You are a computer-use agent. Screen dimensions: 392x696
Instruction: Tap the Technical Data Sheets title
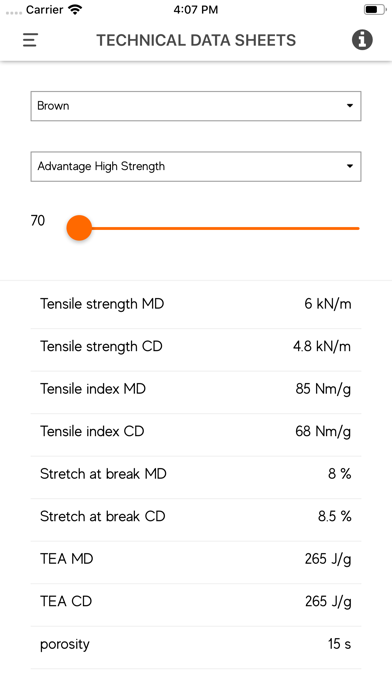click(x=196, y=40)
